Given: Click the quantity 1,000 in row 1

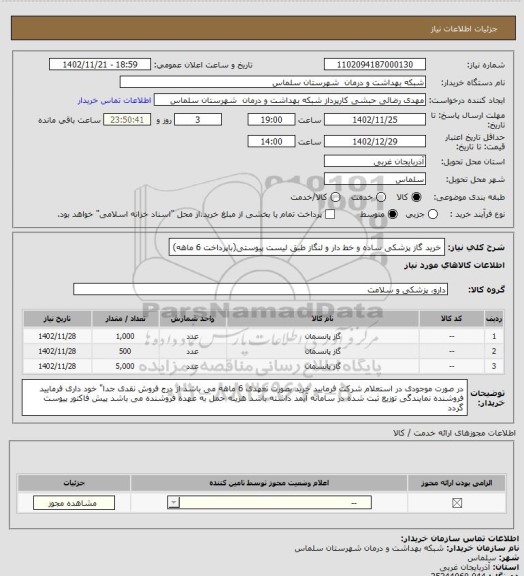Looking at the screenshot, I should pos(125,336).
